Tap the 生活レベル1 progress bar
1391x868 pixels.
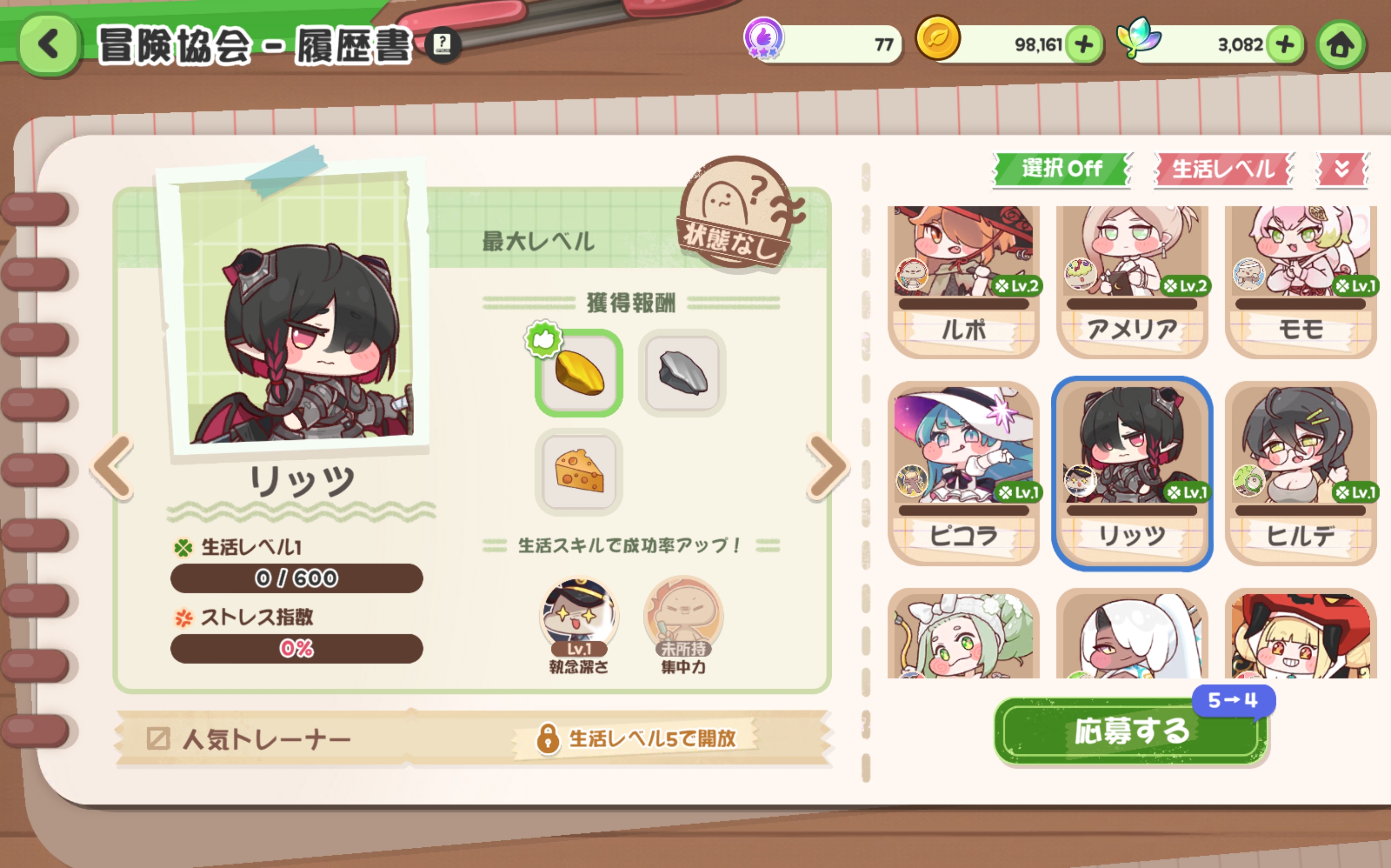297,578
